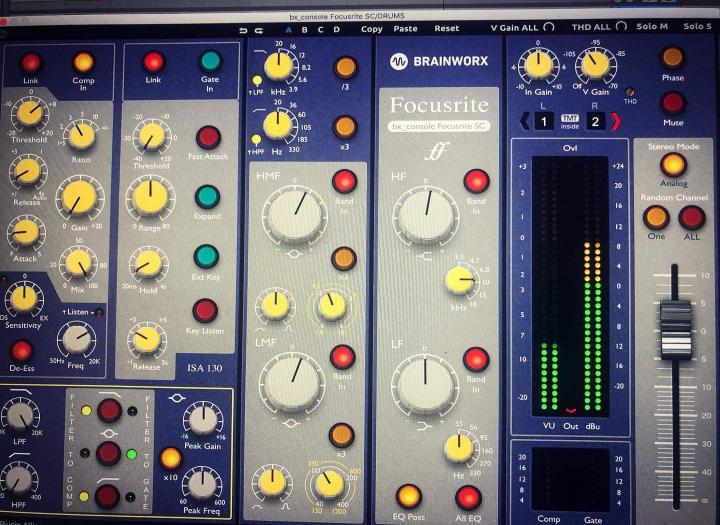
Task: Click the sidechain Peak Gain knob
Action: click(x=202, y=420)
